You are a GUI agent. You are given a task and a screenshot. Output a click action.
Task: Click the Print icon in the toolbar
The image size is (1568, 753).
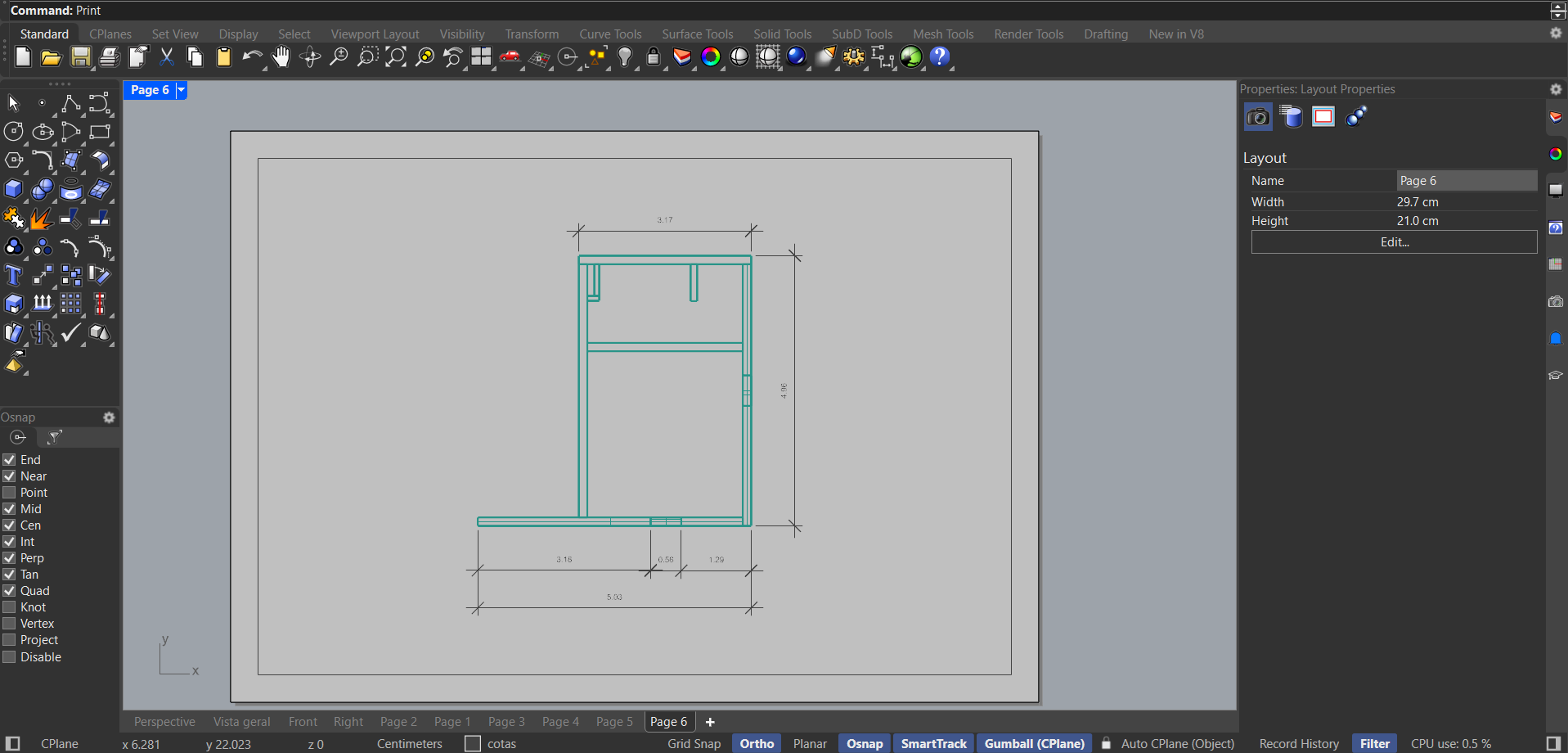[x=109, y=57]
